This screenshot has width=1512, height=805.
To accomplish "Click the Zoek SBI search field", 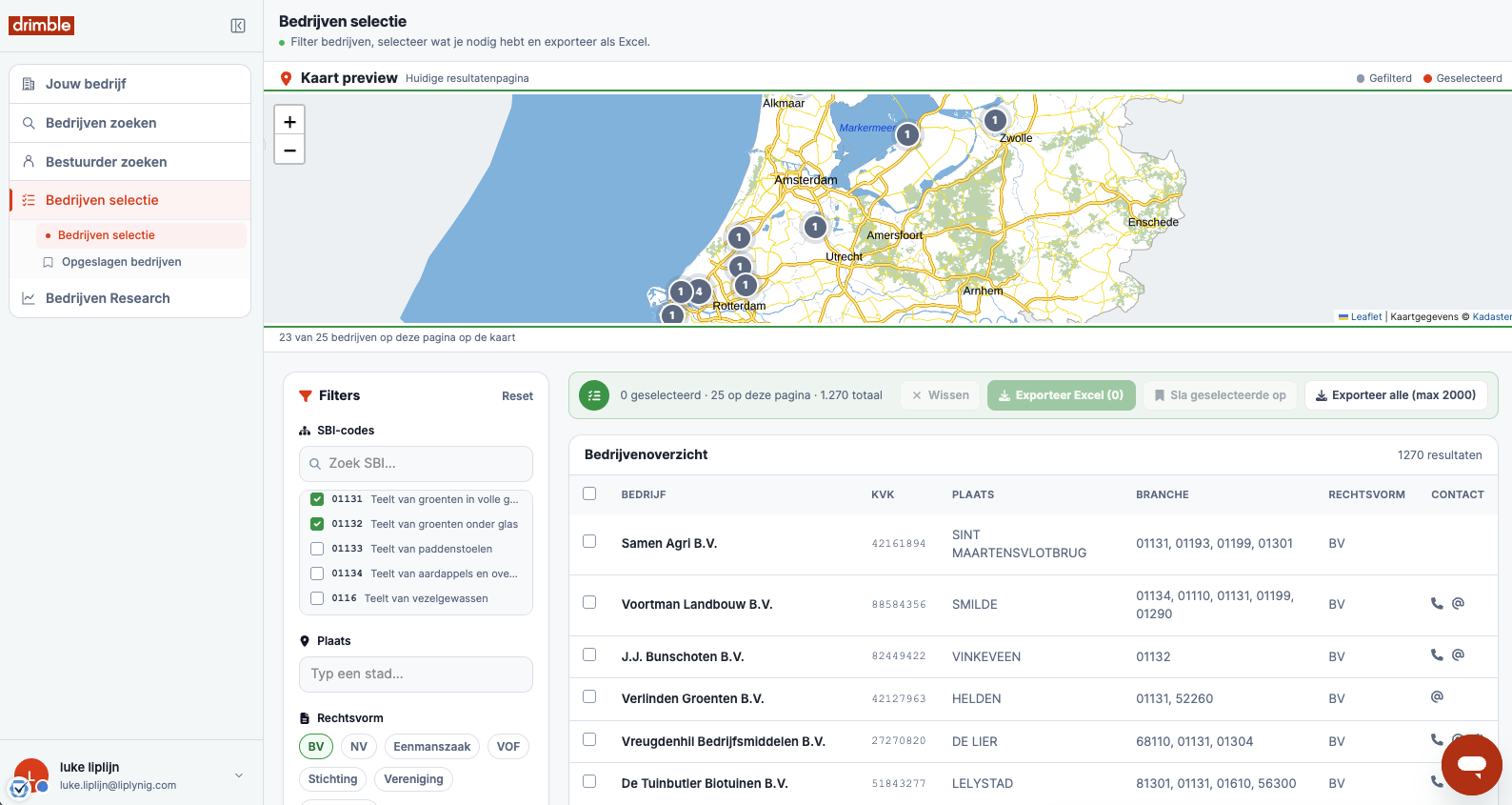I will 416,464.
